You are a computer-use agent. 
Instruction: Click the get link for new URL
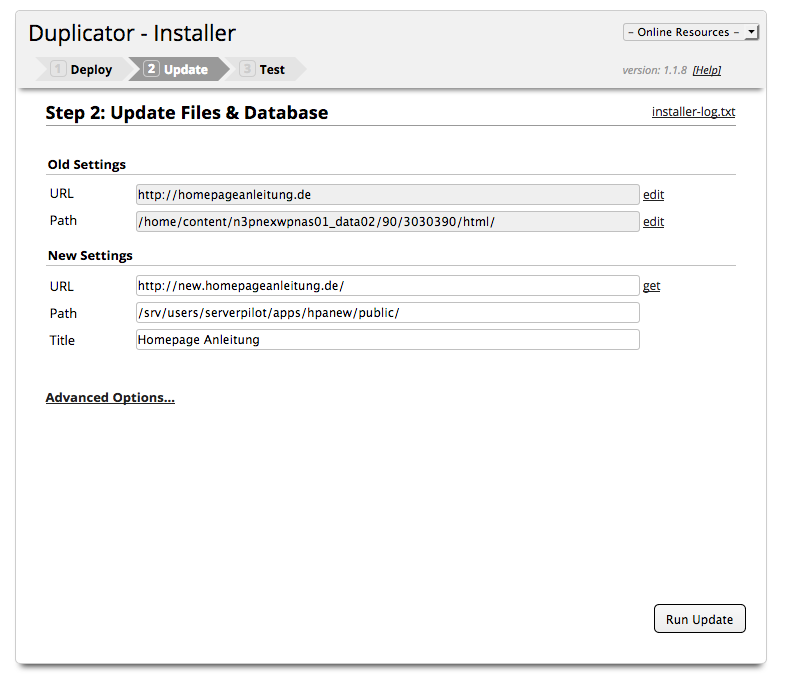coord(651,286)
